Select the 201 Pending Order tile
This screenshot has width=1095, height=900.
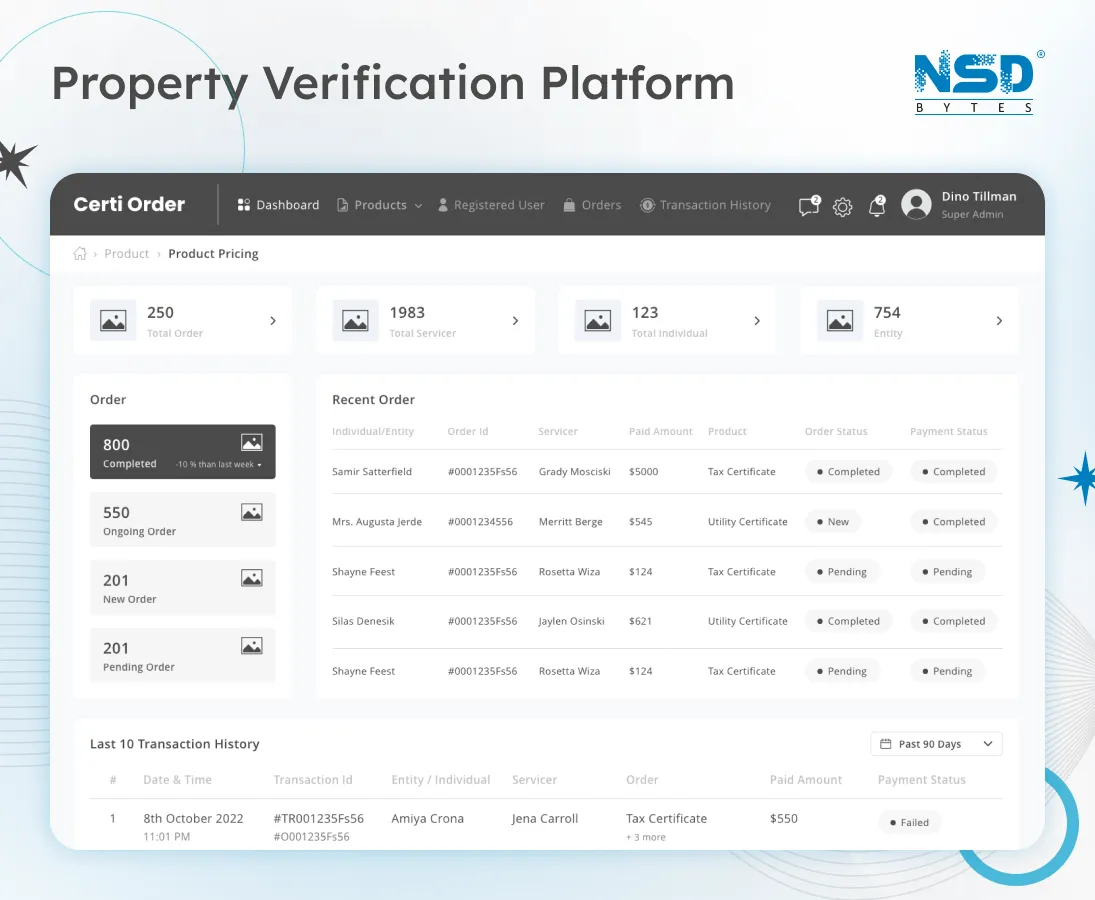pyautogui.click(x=183, y=655)
